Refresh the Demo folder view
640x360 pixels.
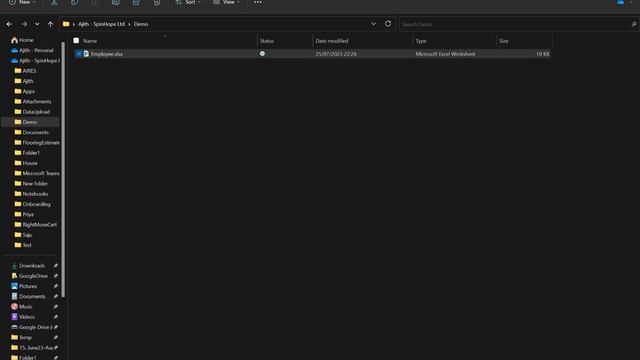[388, 24]
